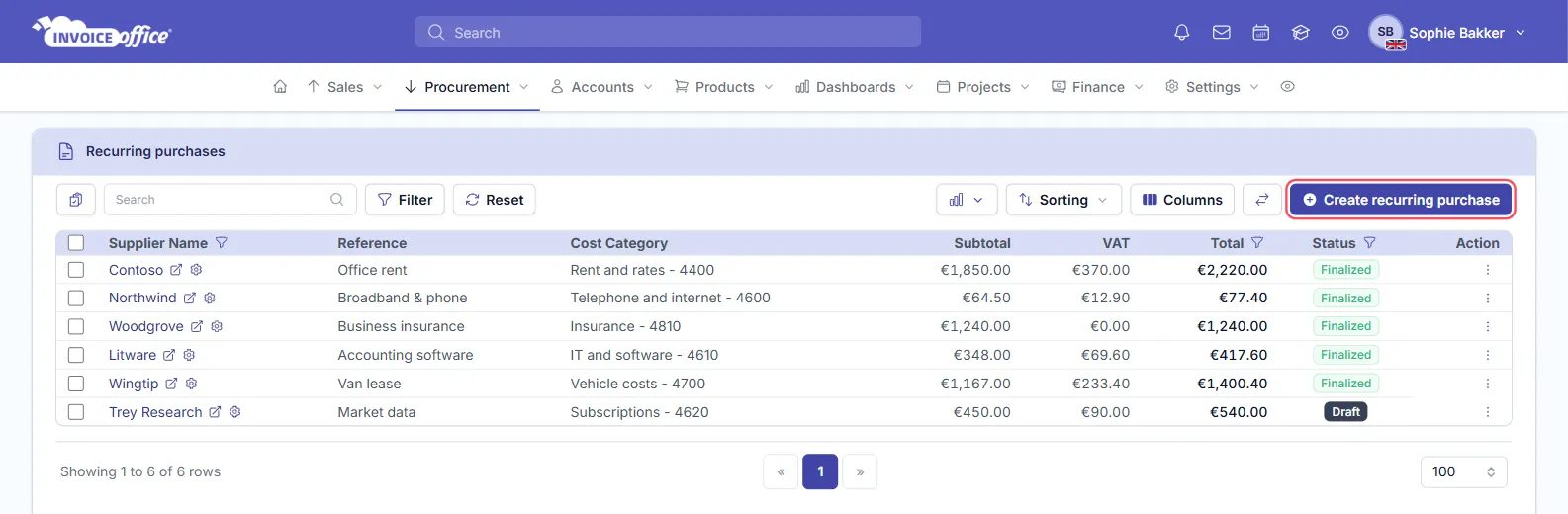
Task: Open Contoso external link icon
Action: coord(176,270)
